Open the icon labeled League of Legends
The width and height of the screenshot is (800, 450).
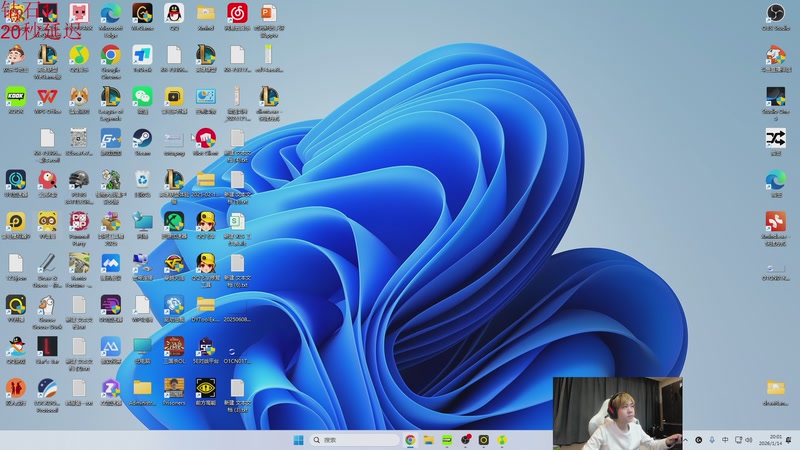point(111,97)
